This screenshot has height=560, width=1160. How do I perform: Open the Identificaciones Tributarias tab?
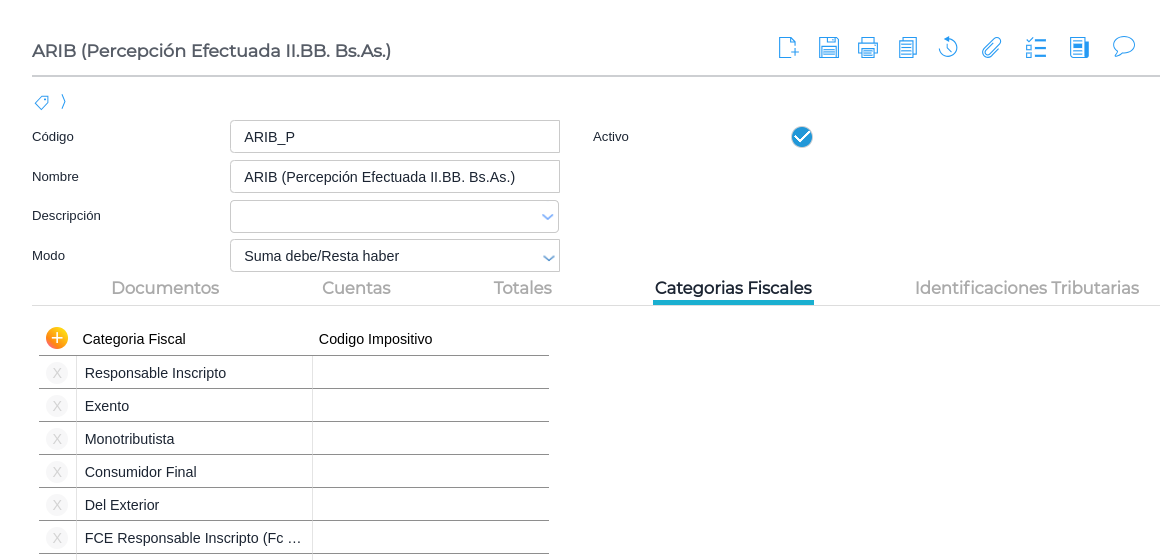[x=1026, y=288]
